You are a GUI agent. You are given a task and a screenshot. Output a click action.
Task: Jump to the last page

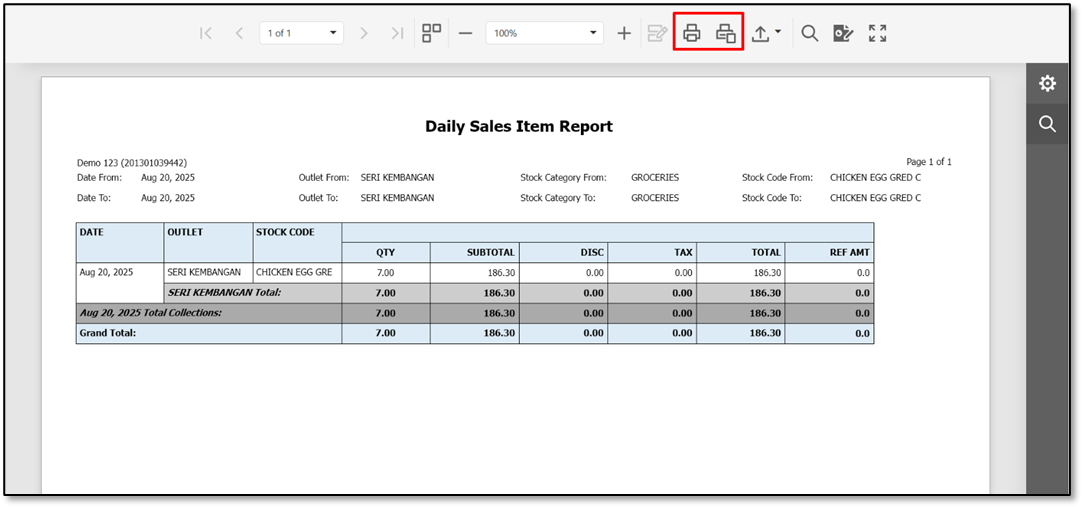click(397, 33)
